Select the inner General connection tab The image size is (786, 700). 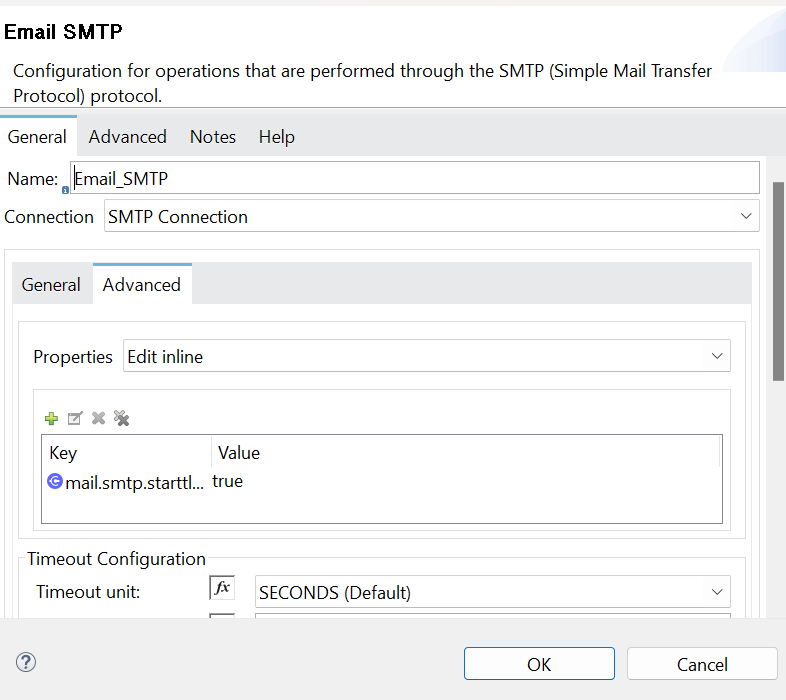51,285
